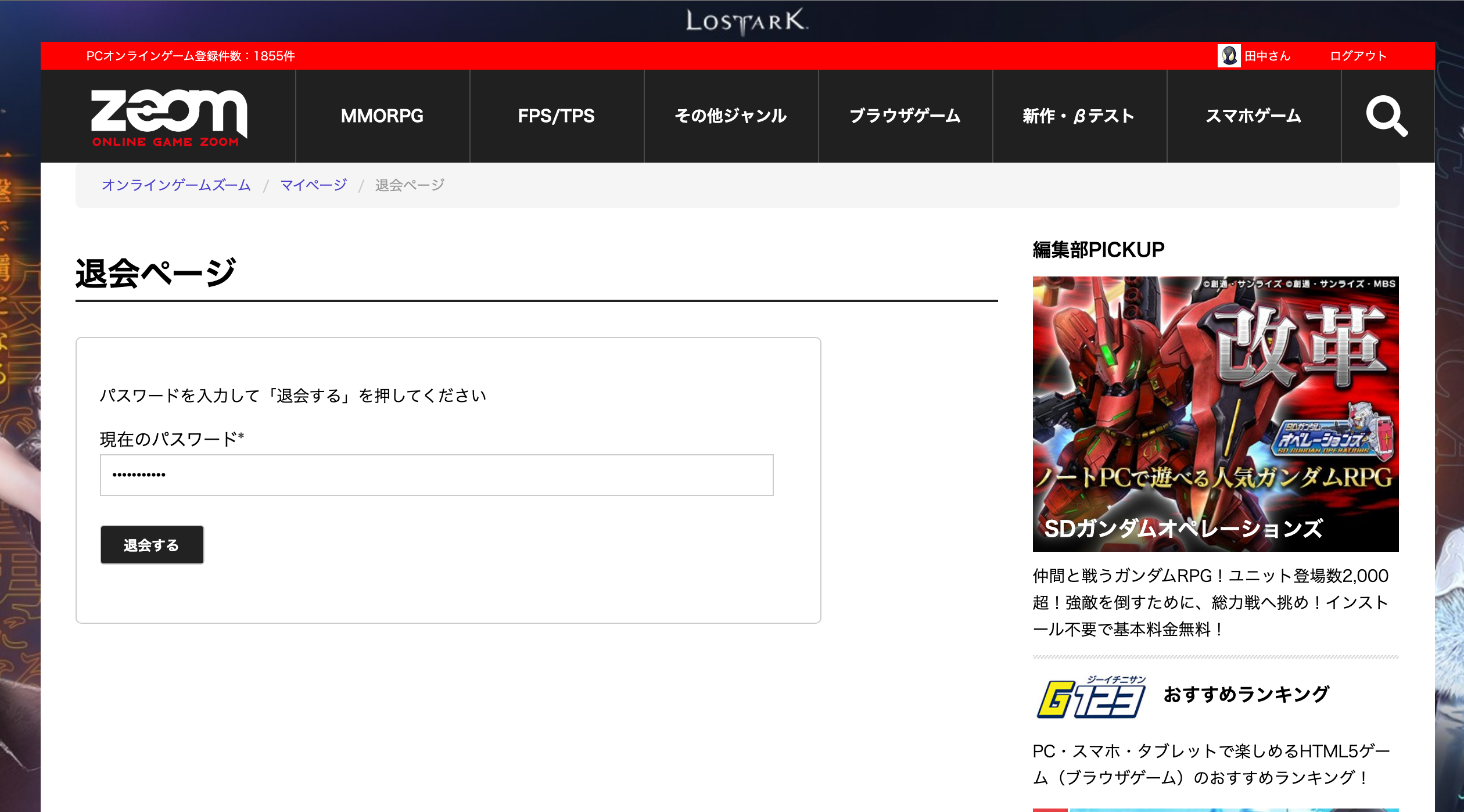Viewport: 1464px width, 812px height.
Task: Select the スマホゲーム menu item
Action: pos(1254,116)
